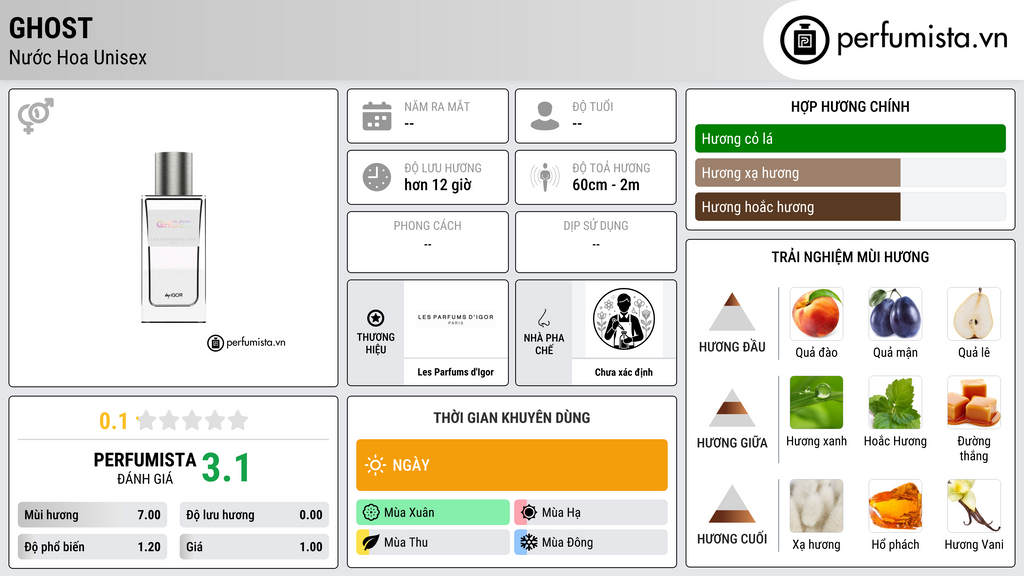The image size is (1024, 576).
Task: Select the Hoắc Hương patchouli leaf image
Action: 895,402
